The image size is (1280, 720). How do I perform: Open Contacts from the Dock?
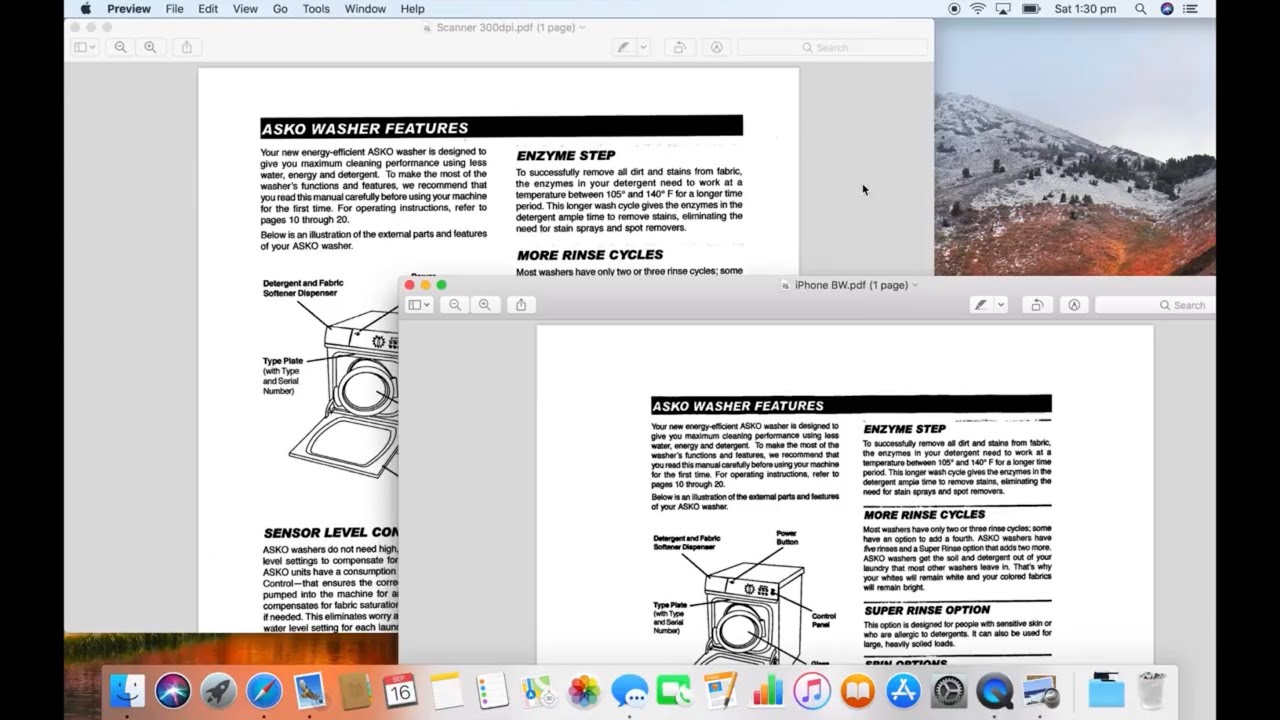click(x=355, y=691)
